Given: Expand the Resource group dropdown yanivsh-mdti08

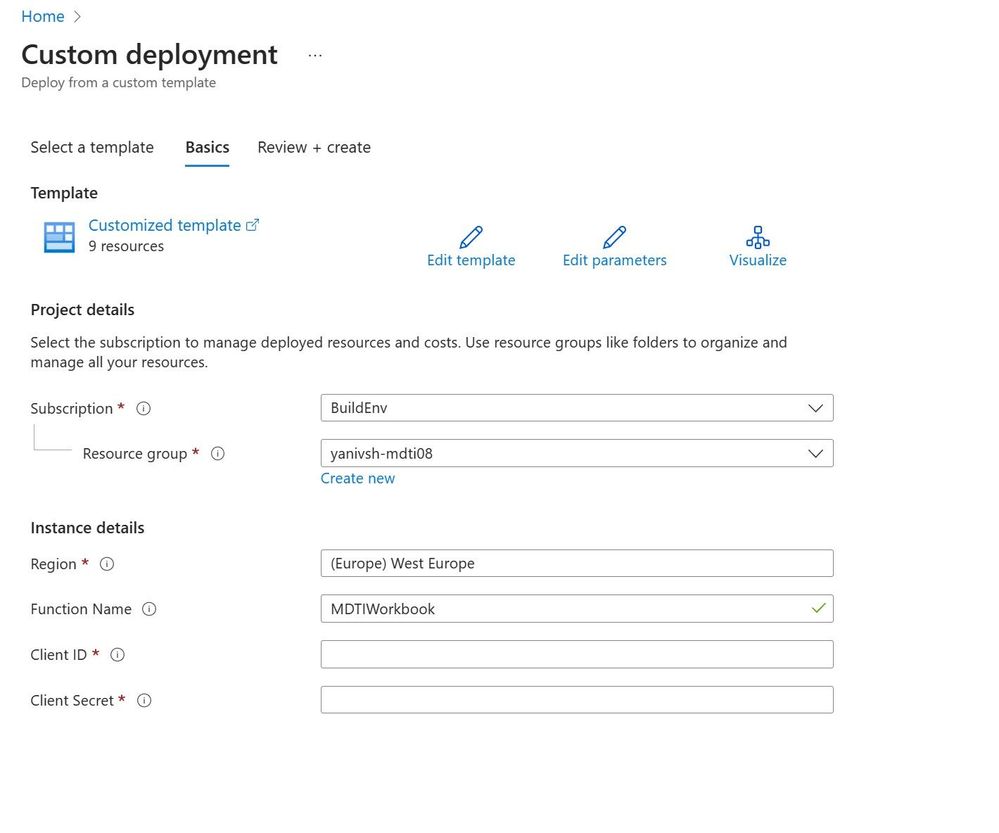Looking at the screenshot, I should pyautogui.click(x=577, y=453).
